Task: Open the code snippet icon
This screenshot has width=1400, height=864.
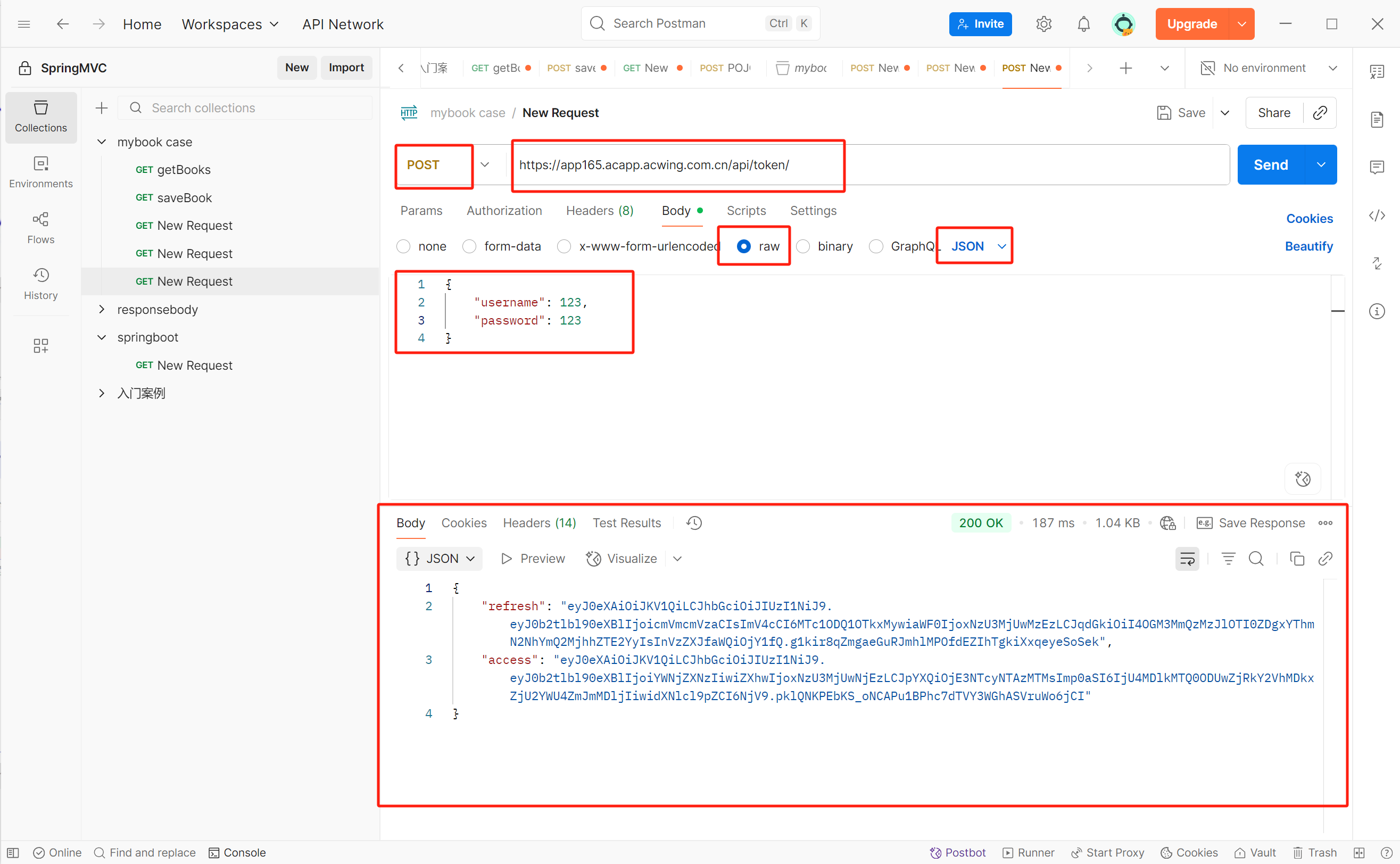Action: tap(1377, 215)
